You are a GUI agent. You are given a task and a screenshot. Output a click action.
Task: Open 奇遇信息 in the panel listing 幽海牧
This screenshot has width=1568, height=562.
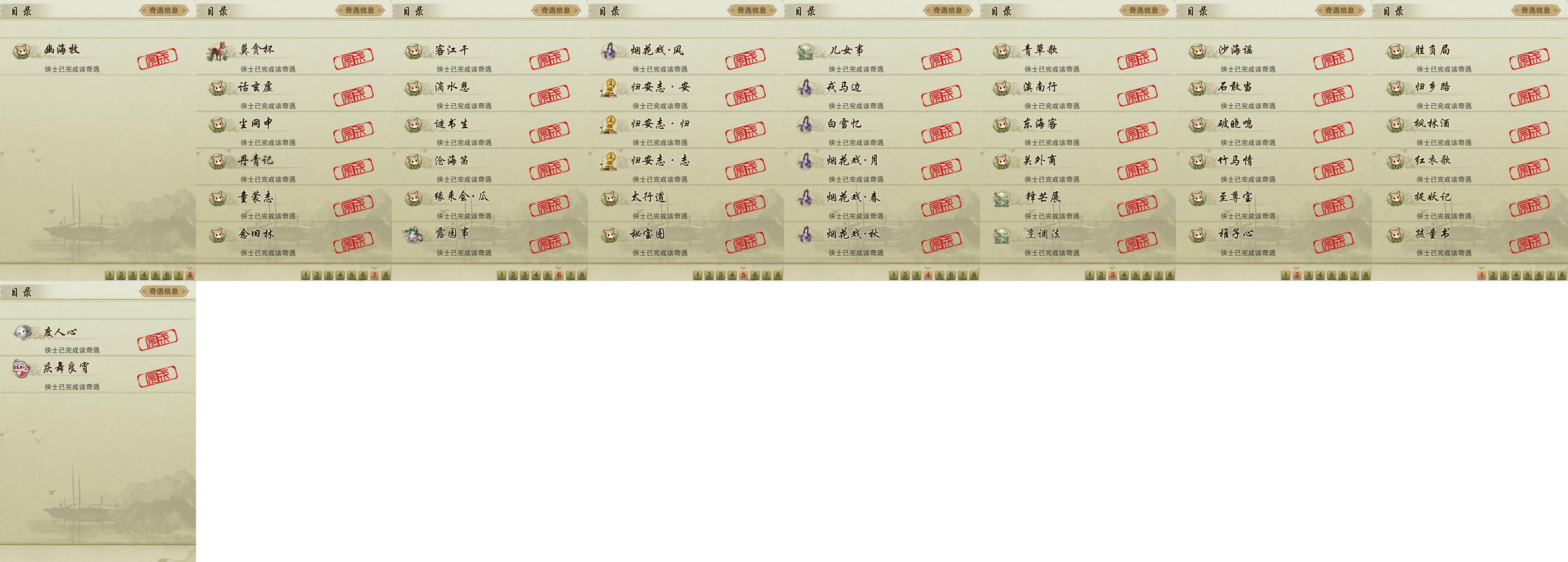point(164,10)
